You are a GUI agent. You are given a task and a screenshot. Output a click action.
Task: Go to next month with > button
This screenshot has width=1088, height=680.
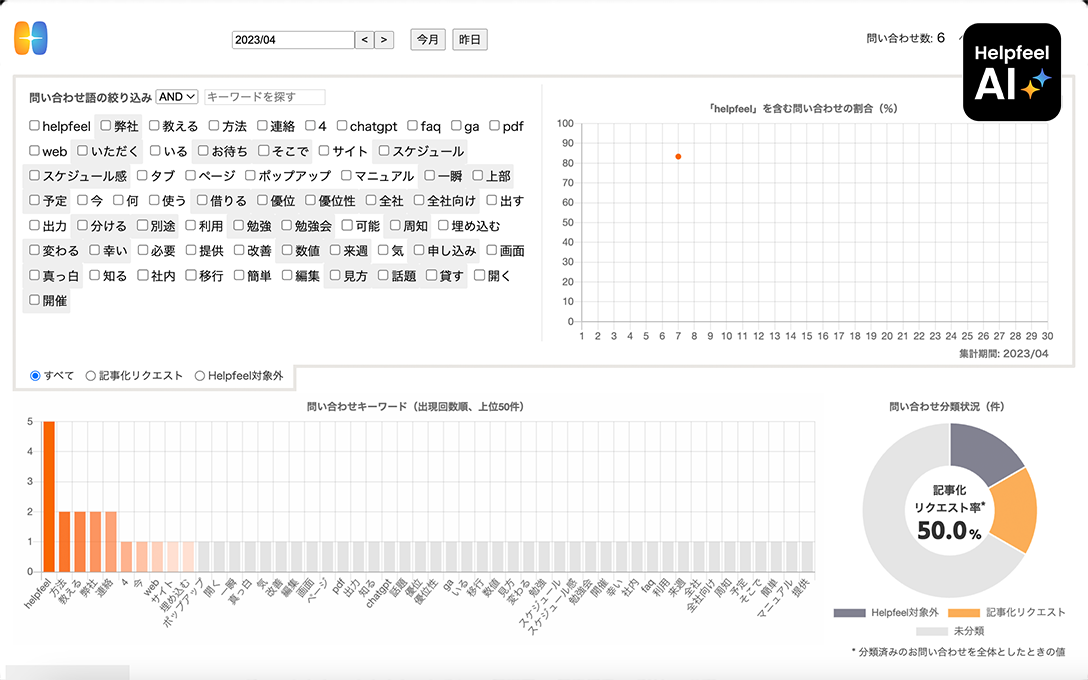click(384, 40)
